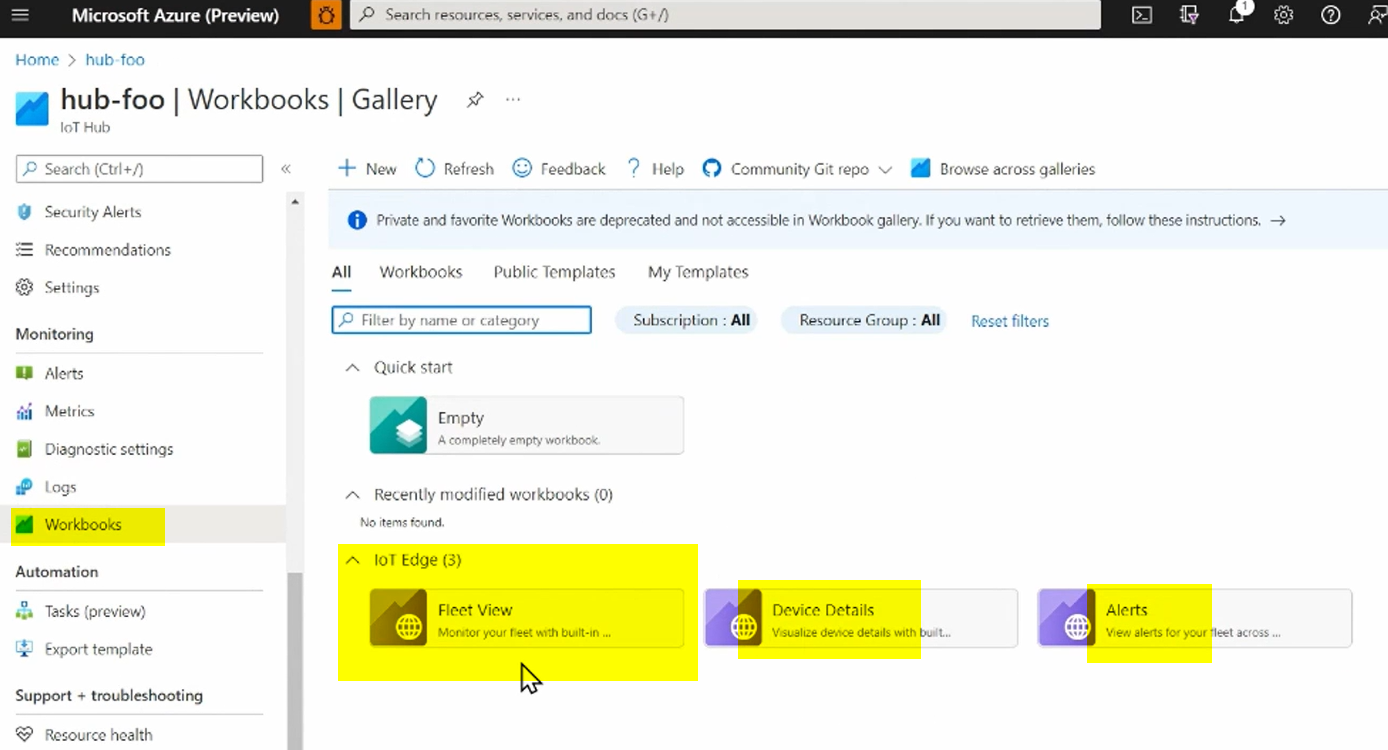Click the Tasks (preview) icon
The image size is (1388, 750).
(25, 611)
